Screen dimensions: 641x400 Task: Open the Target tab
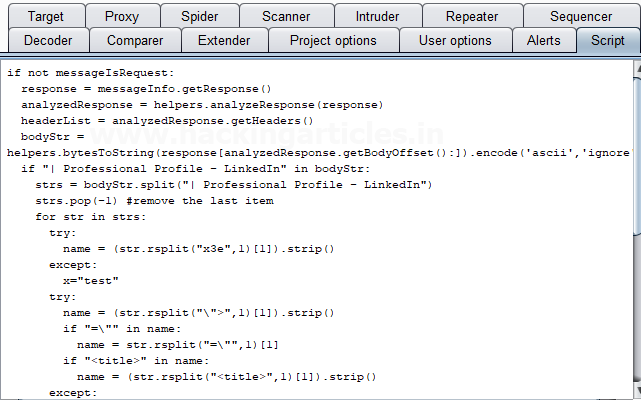tap(46, 16)
